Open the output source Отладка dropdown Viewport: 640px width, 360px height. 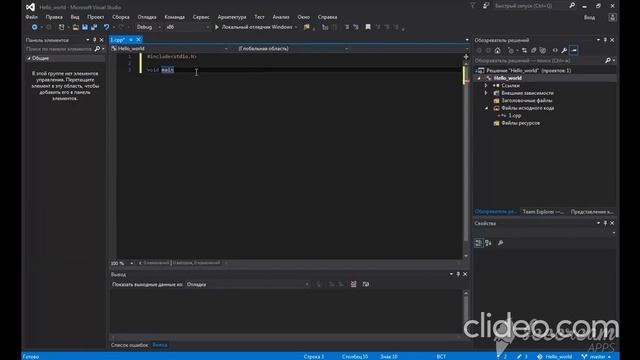pyautogui.click(x=247, y=284)
